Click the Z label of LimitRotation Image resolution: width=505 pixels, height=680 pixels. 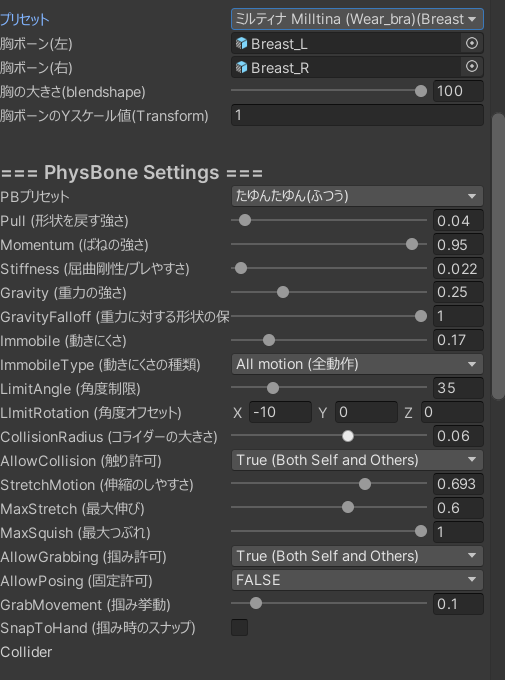click(408, 412)
